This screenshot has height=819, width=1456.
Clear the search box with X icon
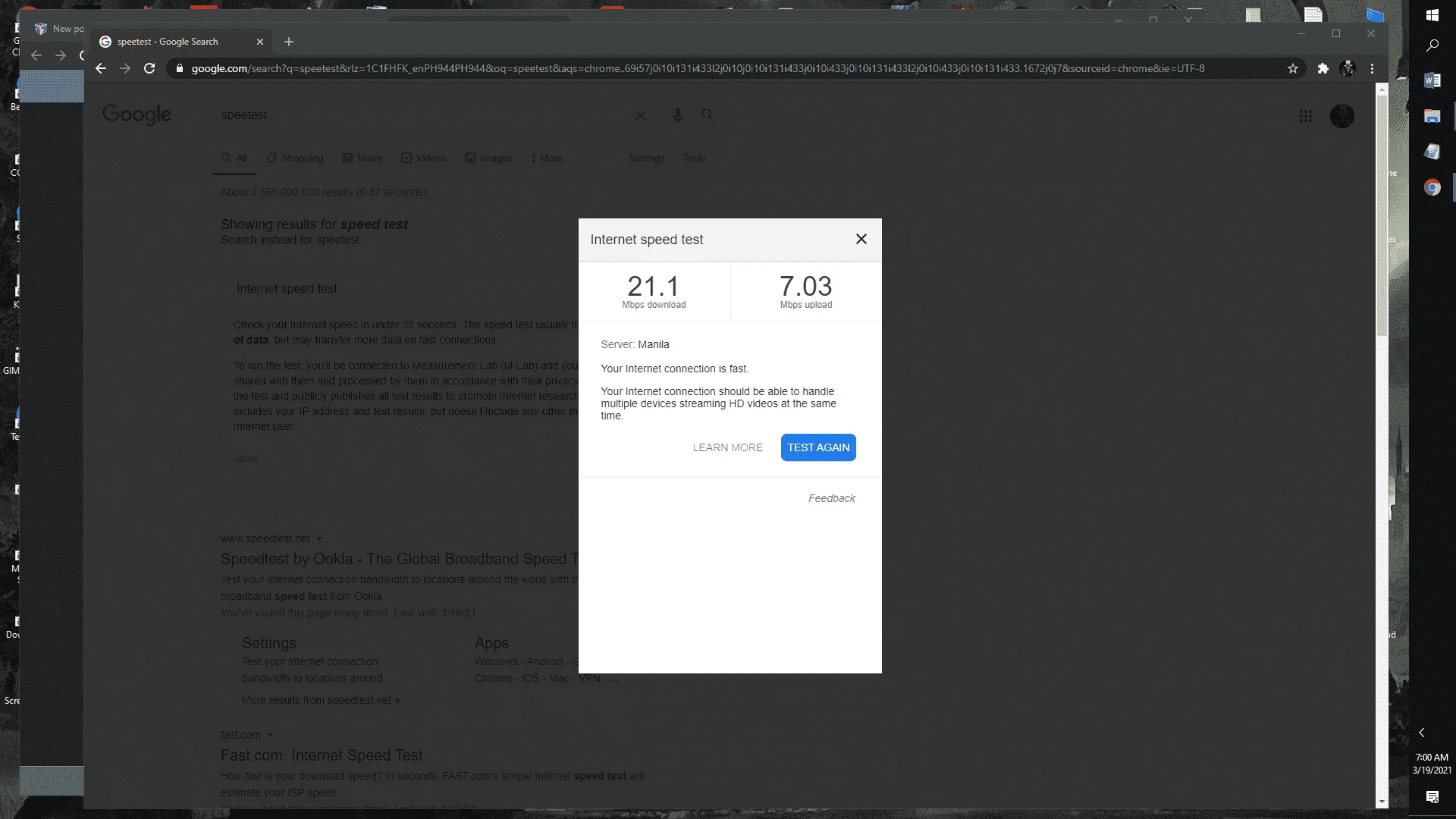coord(641,115)
